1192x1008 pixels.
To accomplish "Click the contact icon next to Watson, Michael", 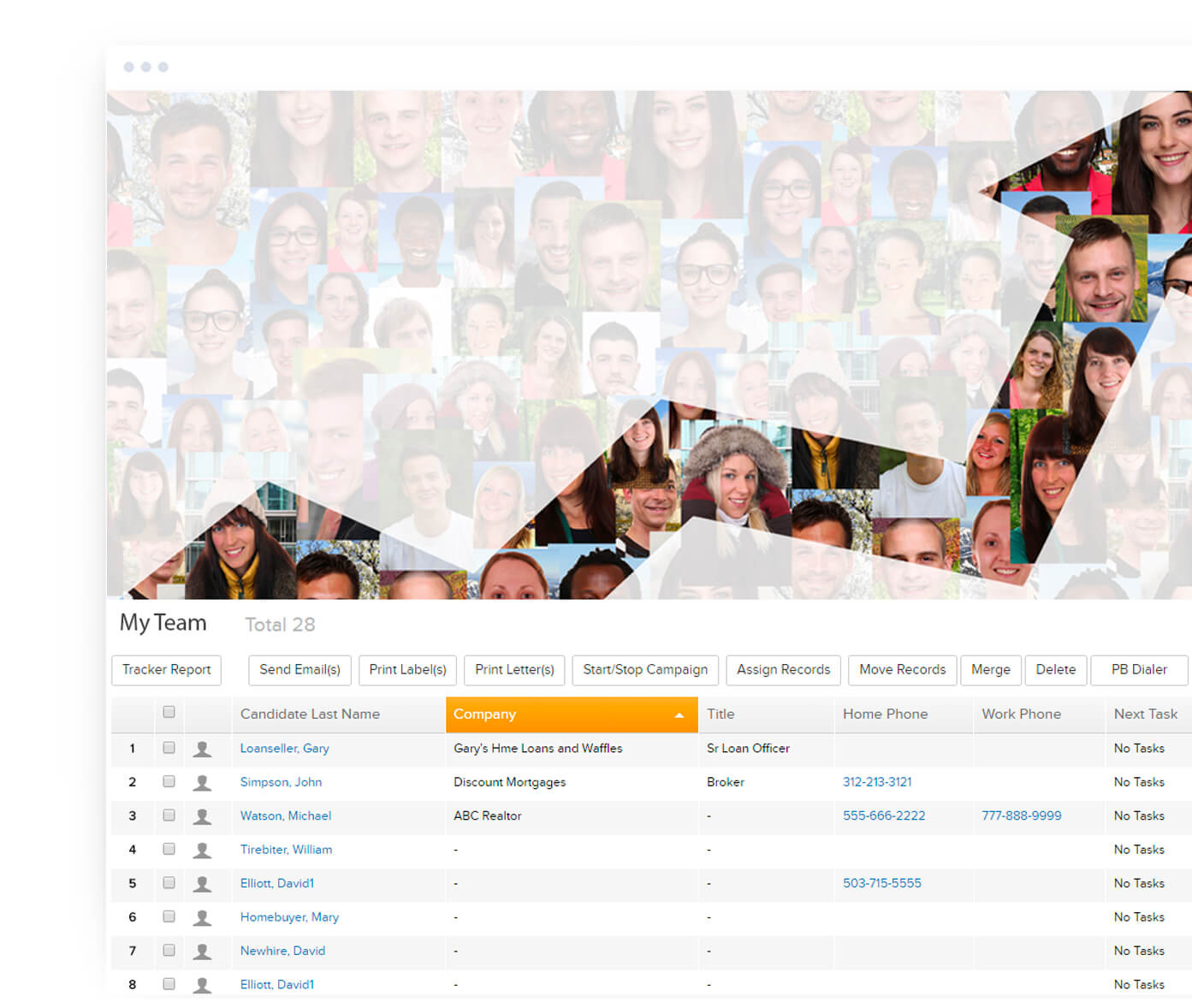I will (202, 816).
